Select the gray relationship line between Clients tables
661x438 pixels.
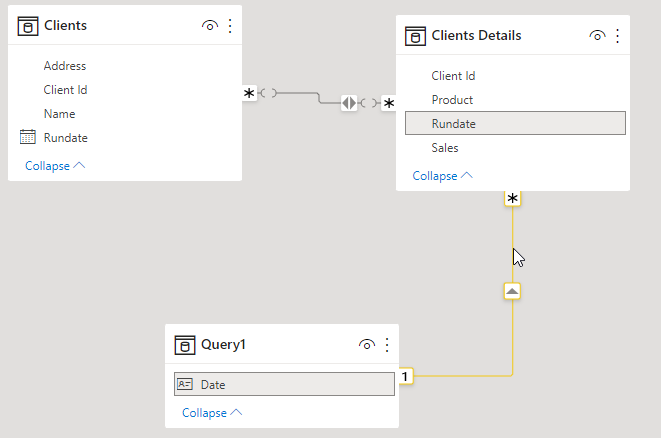[x=297, y=93]
